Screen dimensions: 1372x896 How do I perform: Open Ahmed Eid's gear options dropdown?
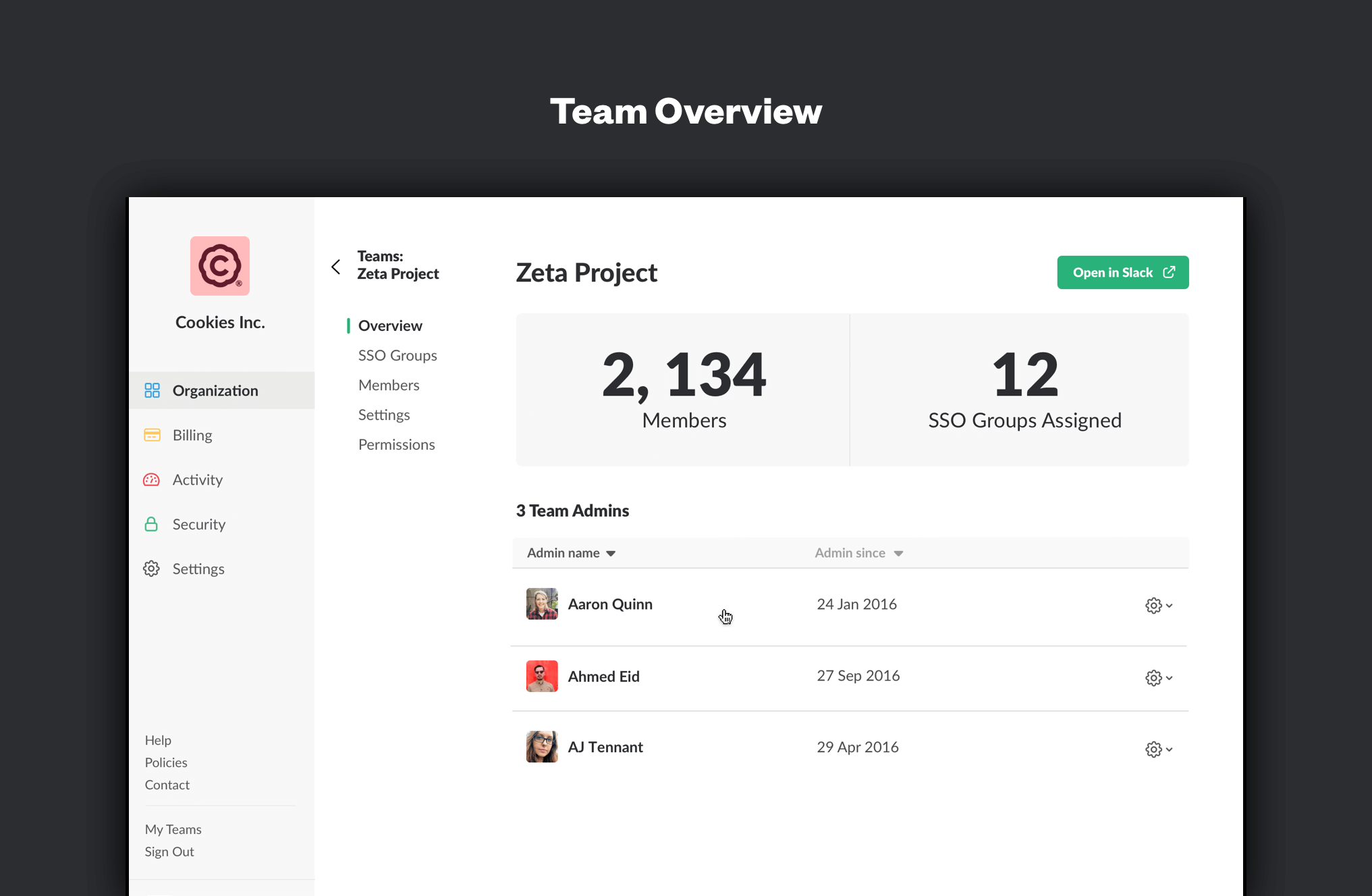pos(1158,677)
